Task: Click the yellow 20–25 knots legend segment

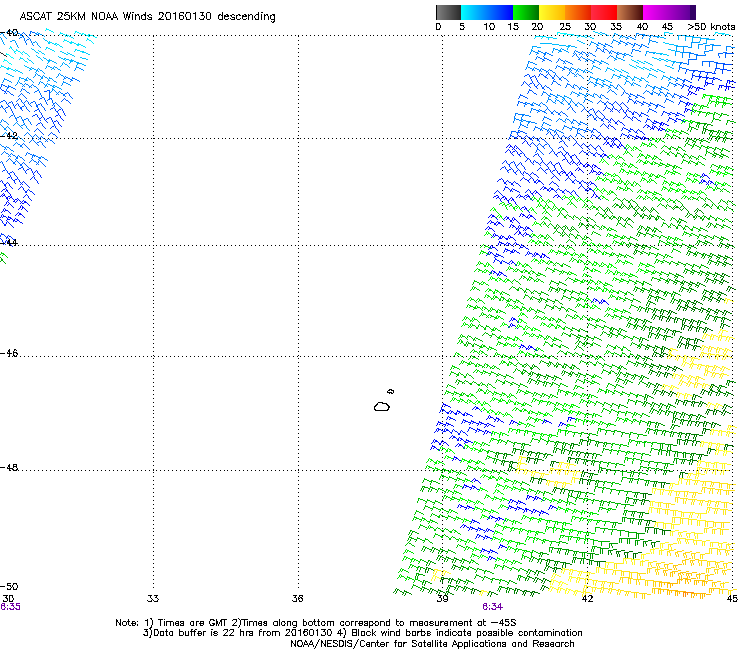Action: 552,12
